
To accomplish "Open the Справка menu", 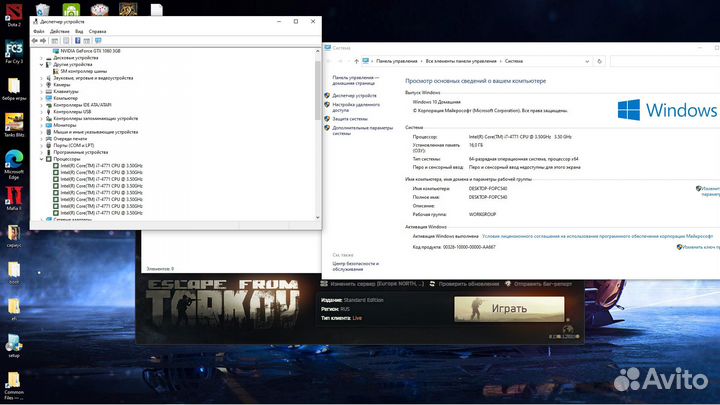I will tap(97, 32).
